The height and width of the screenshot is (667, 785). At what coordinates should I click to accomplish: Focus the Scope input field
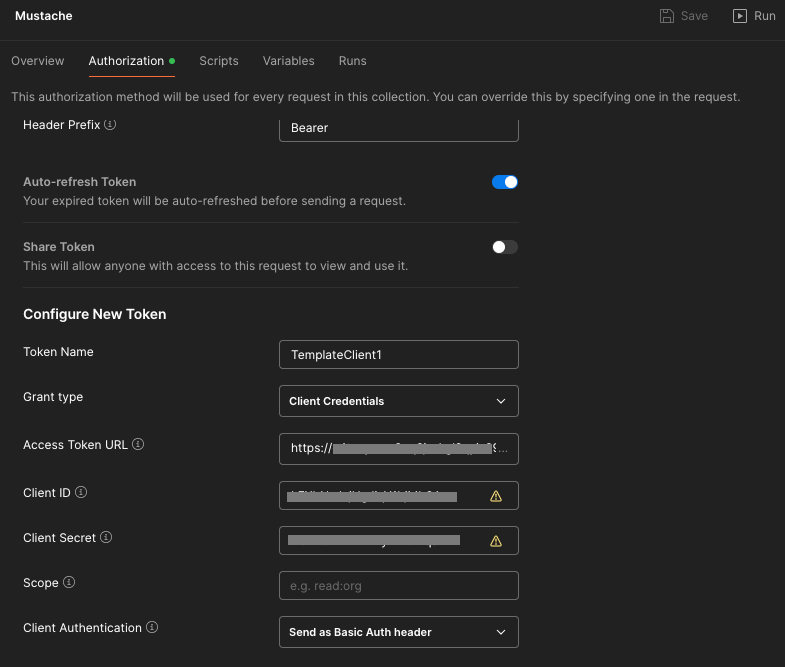click(x=398, y=586)
